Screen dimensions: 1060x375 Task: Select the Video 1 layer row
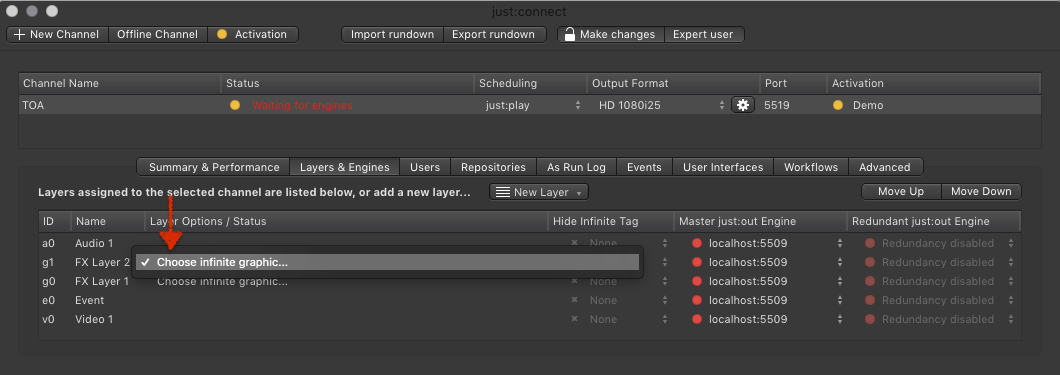tap(529, 319)
